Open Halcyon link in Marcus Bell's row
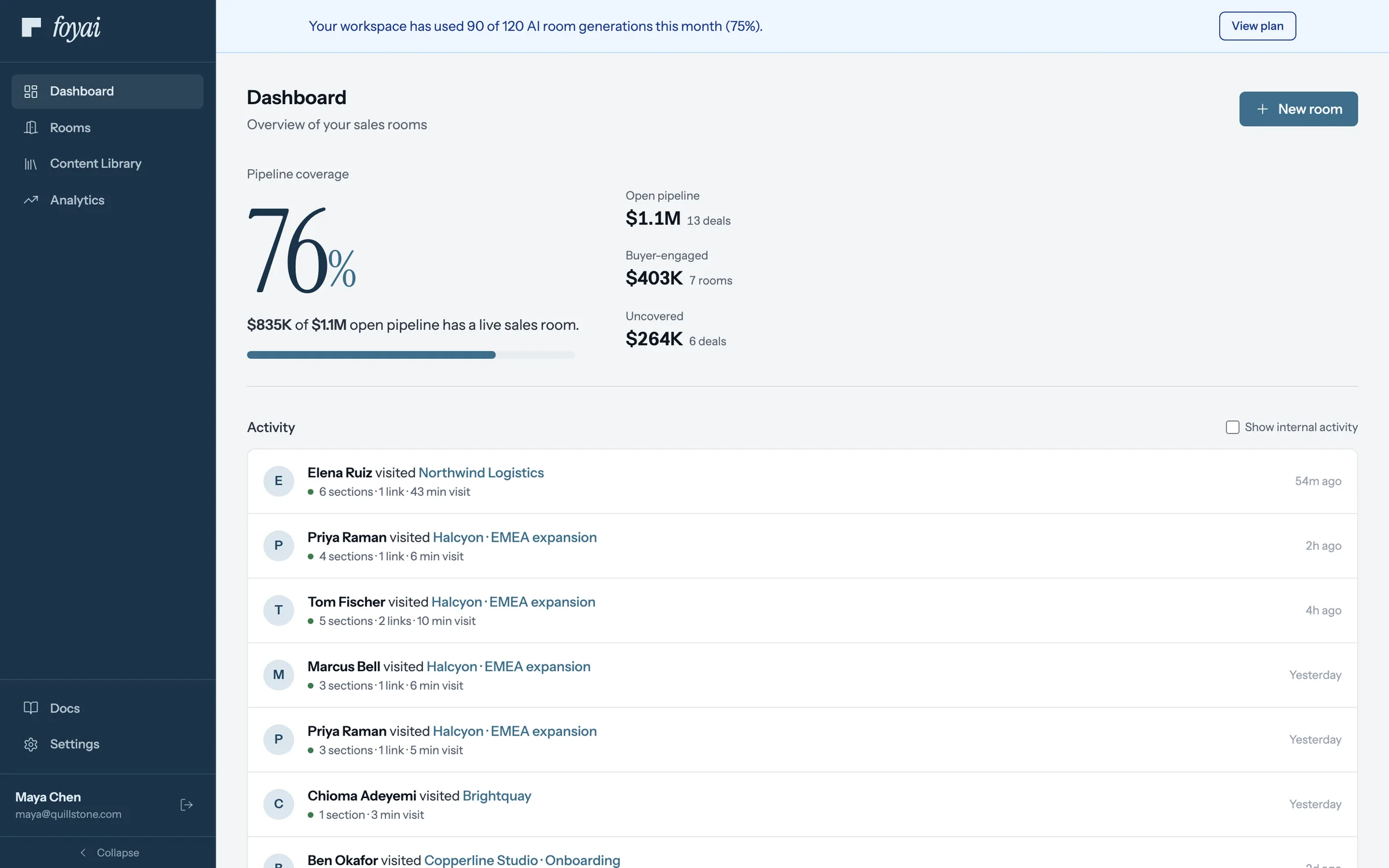The width and height of the screenshot is (1389, 868). point(508,667)
